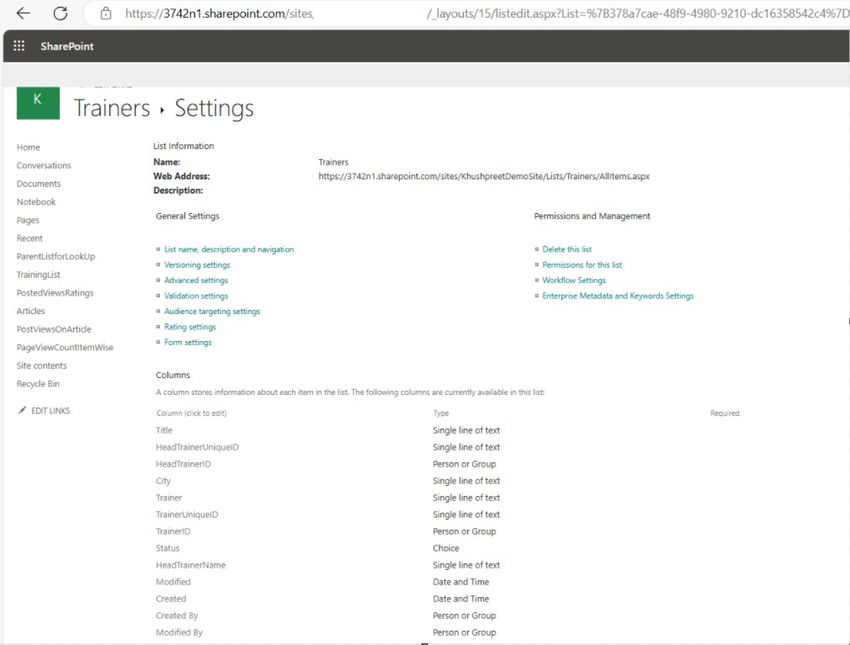This screenshot has height=645, width=850.
Task: Edit the HeadTrainerUniqueID column
Action: [197, 447]
